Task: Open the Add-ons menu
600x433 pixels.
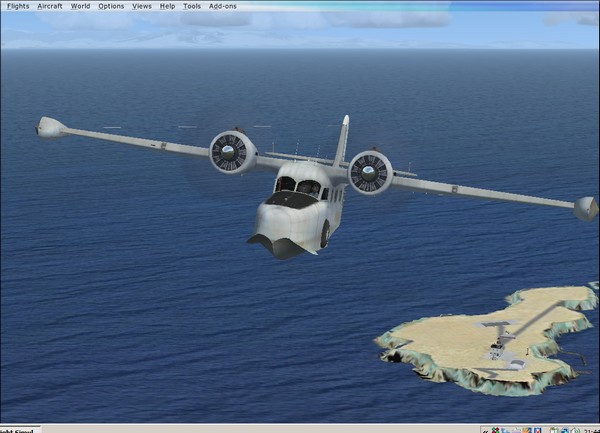Action: click(x=223, y=6)
